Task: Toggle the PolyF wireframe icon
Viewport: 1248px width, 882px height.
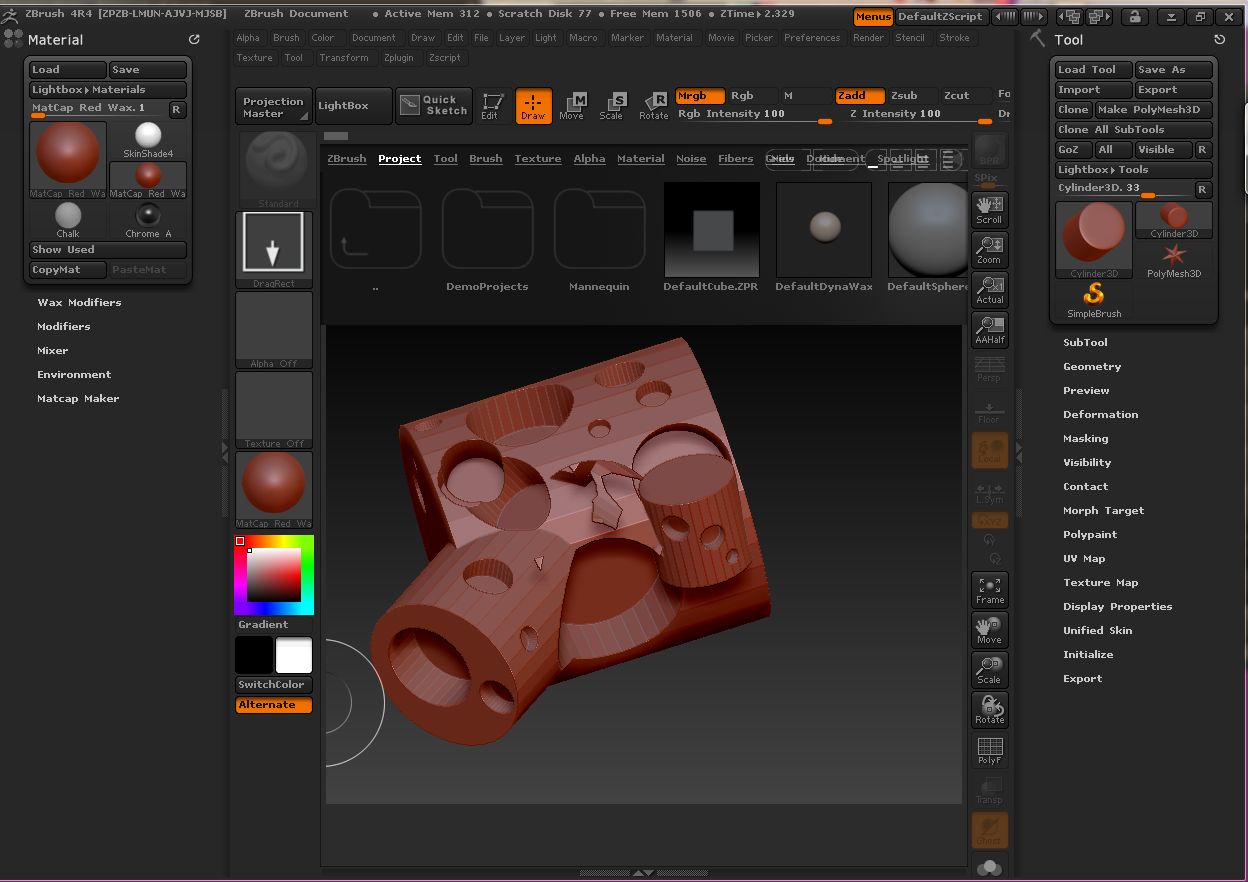Action: coord(989,749)
